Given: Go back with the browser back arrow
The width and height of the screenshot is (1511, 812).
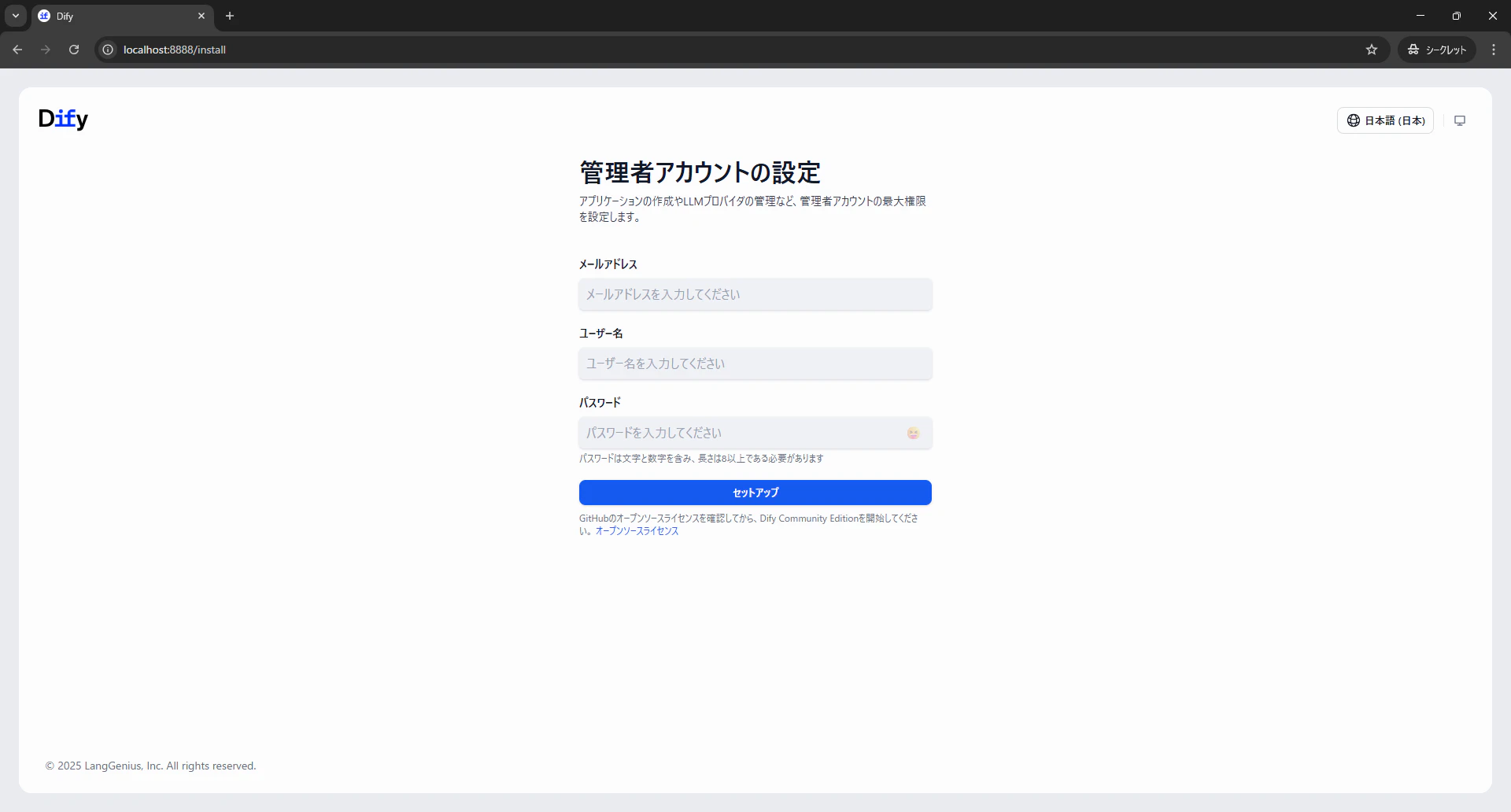Looking at the screenshot, I should click(x=17, y=50).
